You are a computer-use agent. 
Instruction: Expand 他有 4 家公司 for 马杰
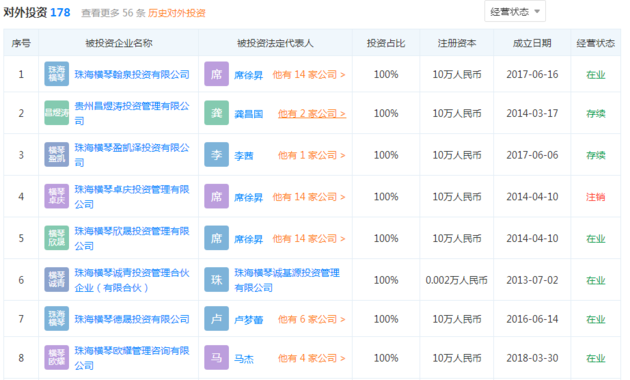tap(312, 358)
